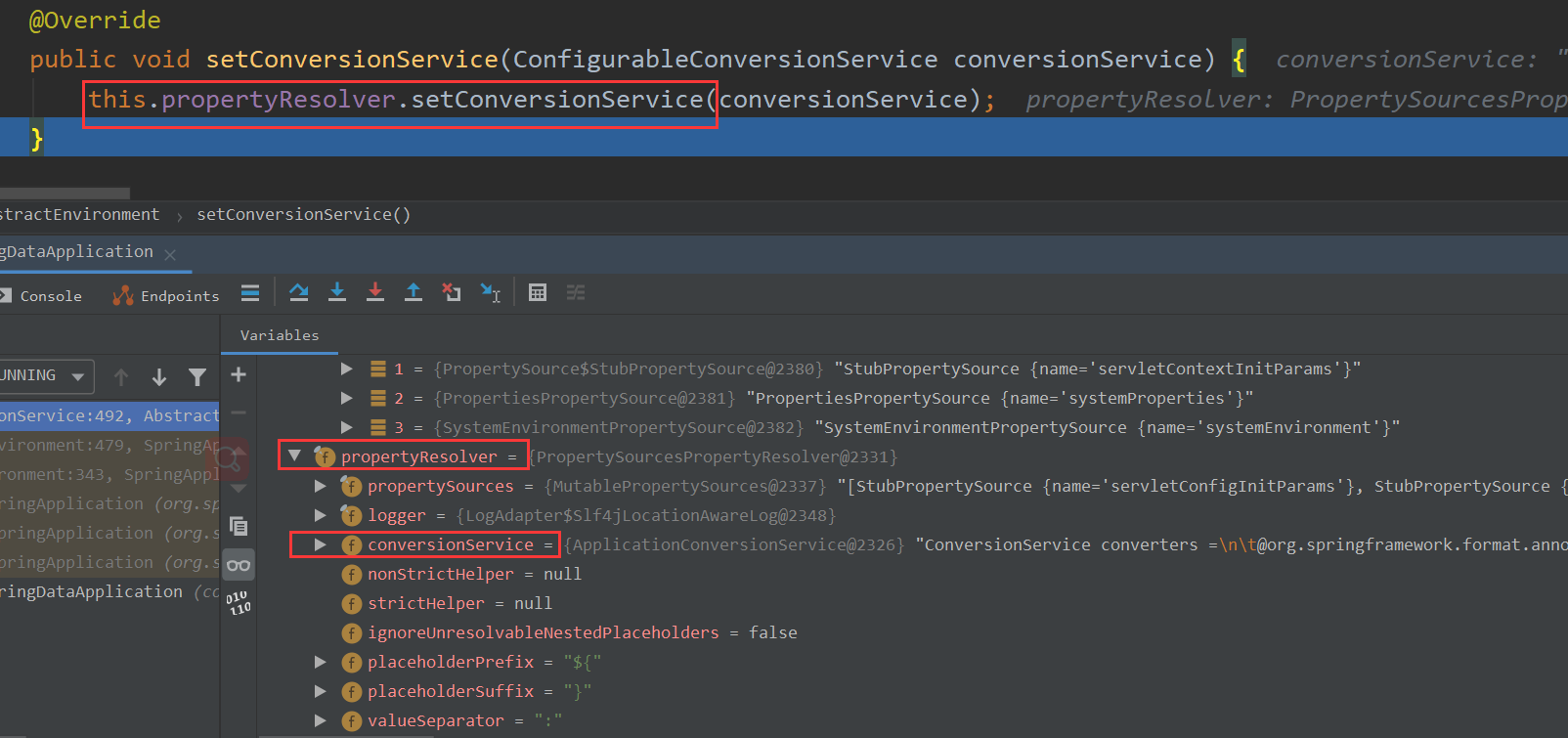
Task: Click the editor horizontal scrollbar thumb
Action: 65,193
